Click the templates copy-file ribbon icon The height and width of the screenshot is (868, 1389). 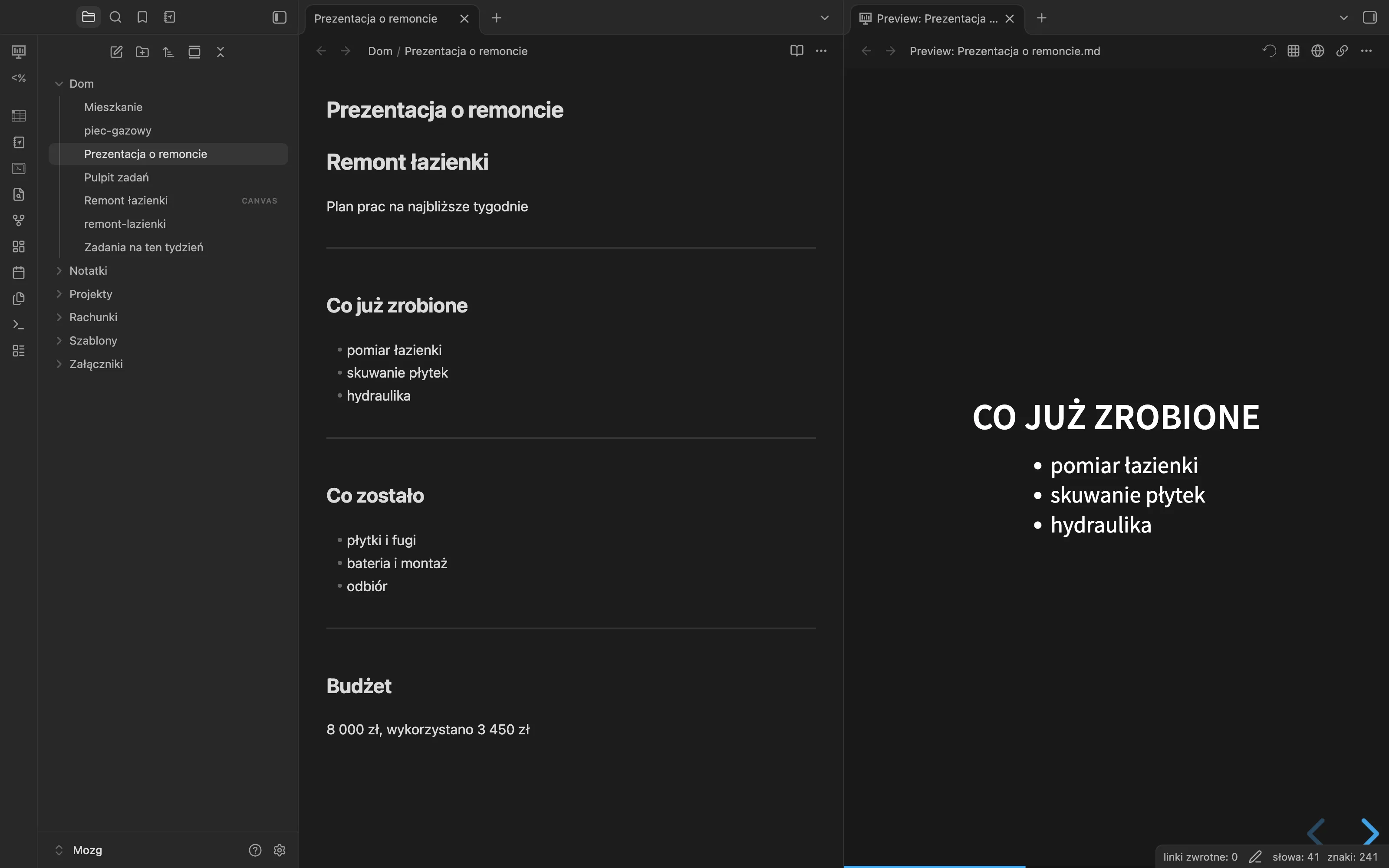click(x=18, y=299)
